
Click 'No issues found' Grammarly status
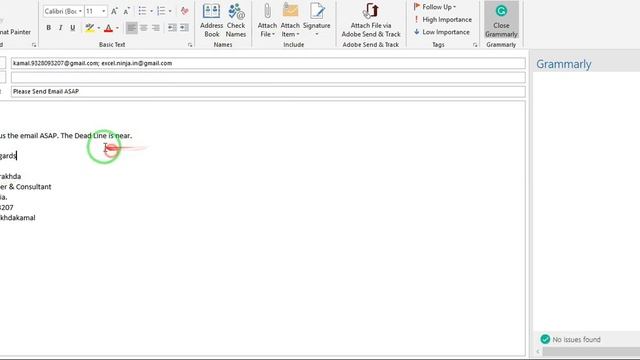click(571, 339)
